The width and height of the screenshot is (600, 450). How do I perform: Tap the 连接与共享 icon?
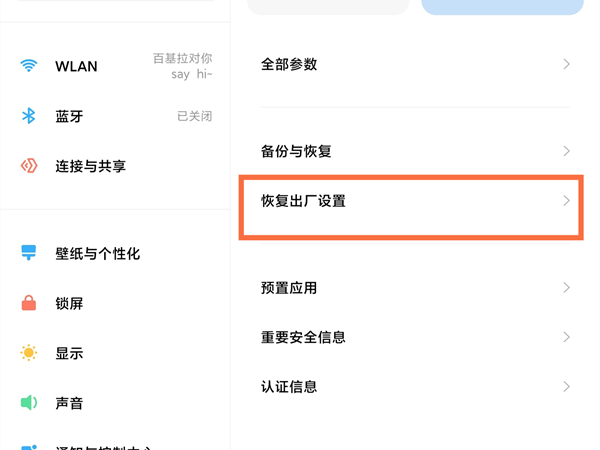pos(29,166)
